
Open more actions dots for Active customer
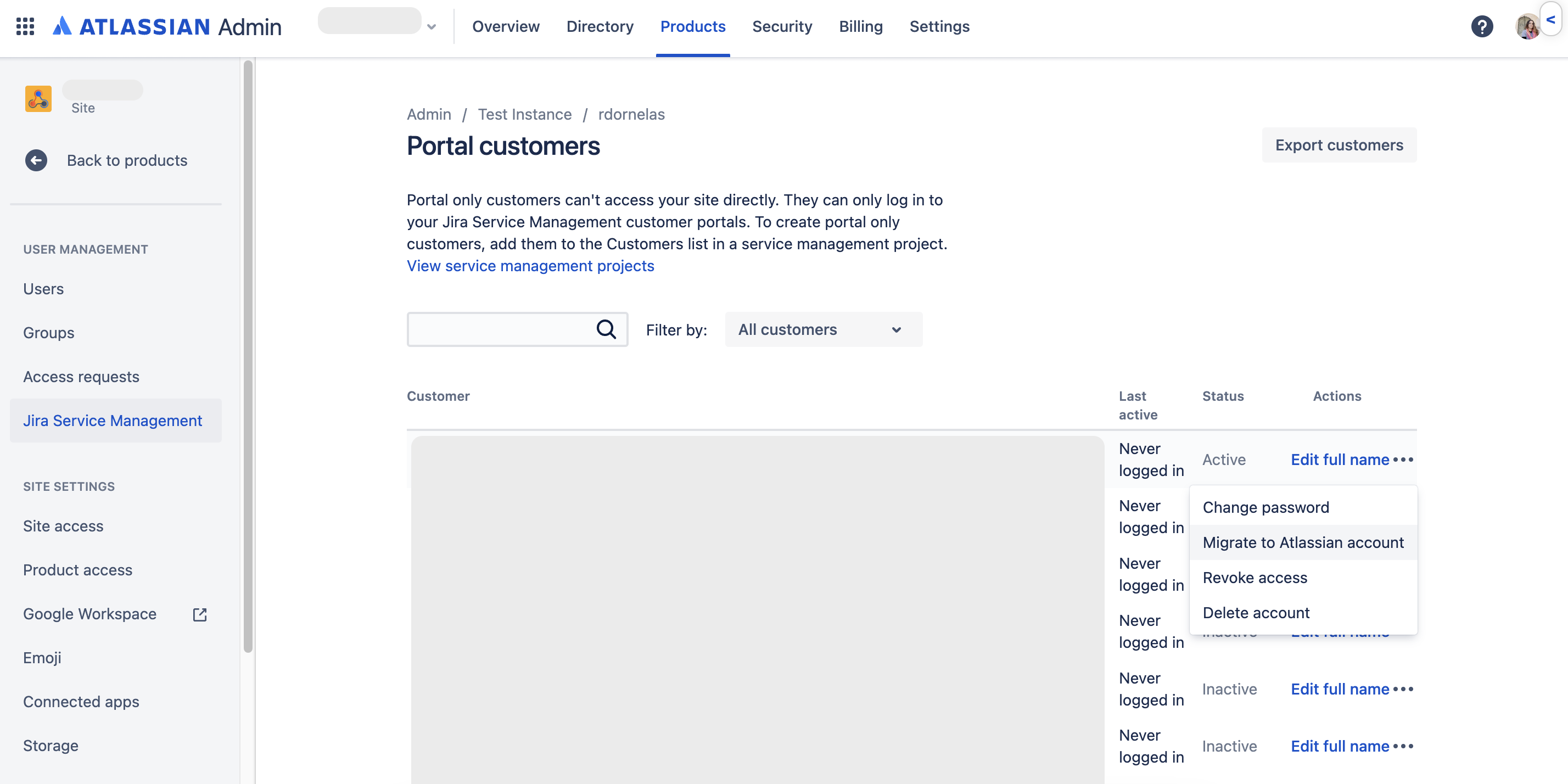1403,460
